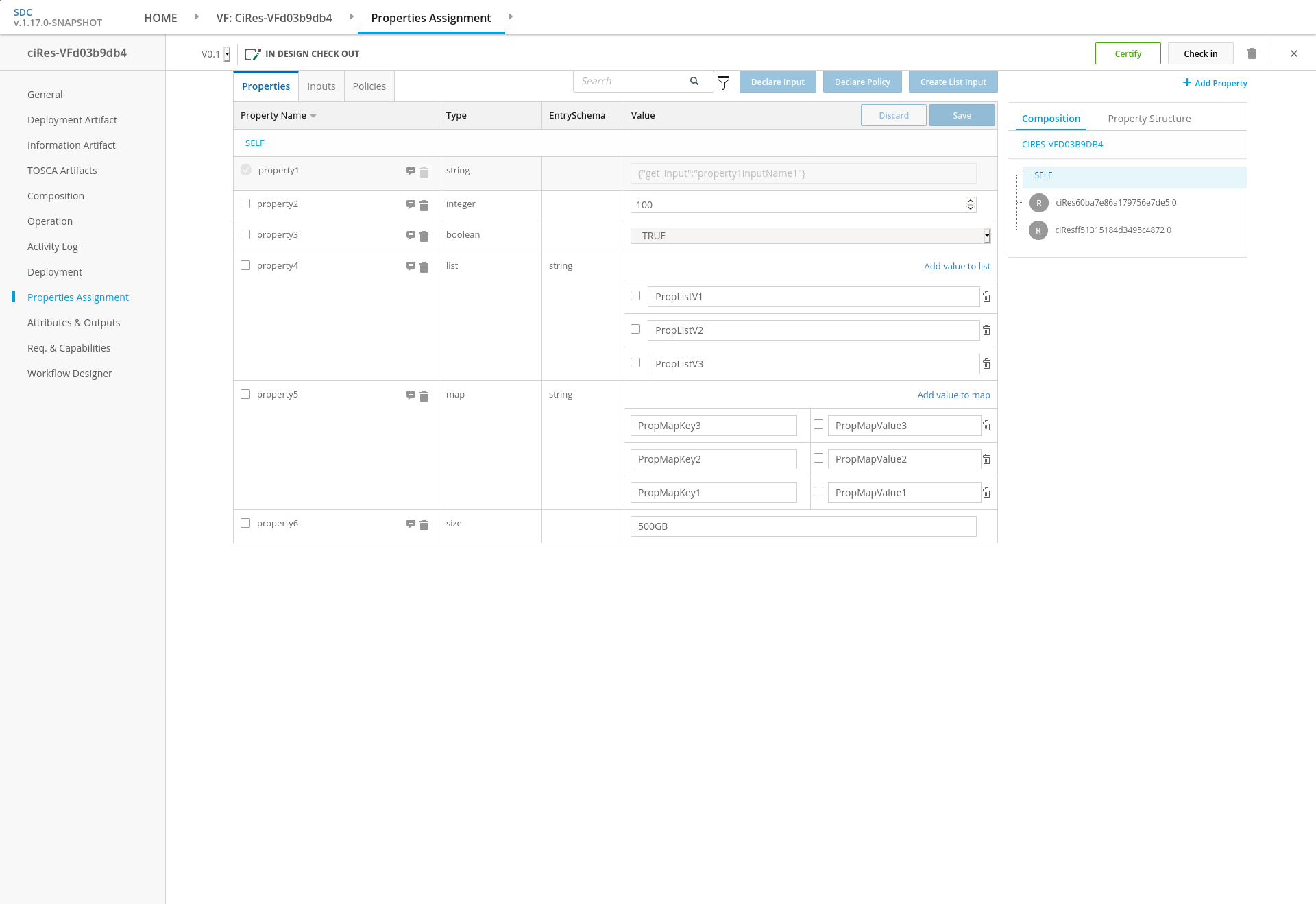
Task: Delete property4 with its trash icon
Action: click(x=424, y=267)
